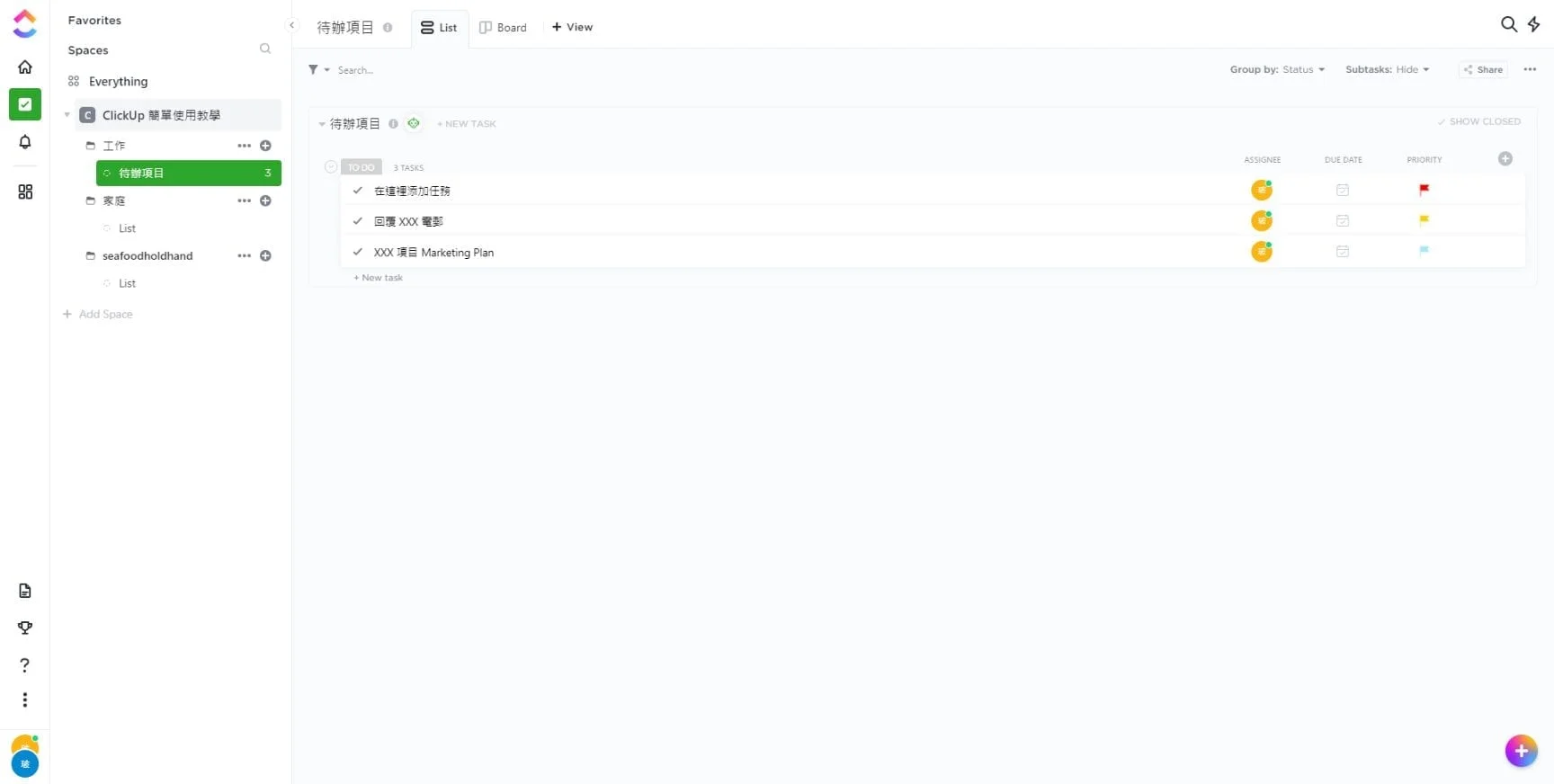Go to Home in left rail
The image size is (1554, 784).
[25, 67]
